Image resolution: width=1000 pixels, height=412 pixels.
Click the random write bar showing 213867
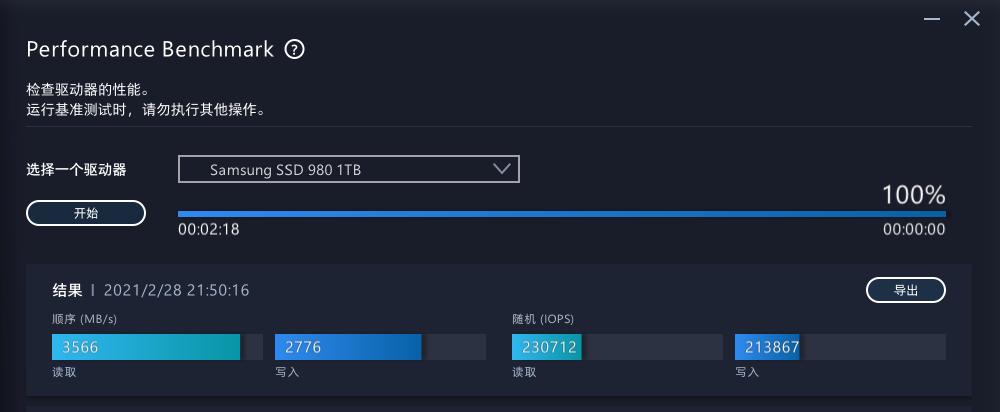768,347
